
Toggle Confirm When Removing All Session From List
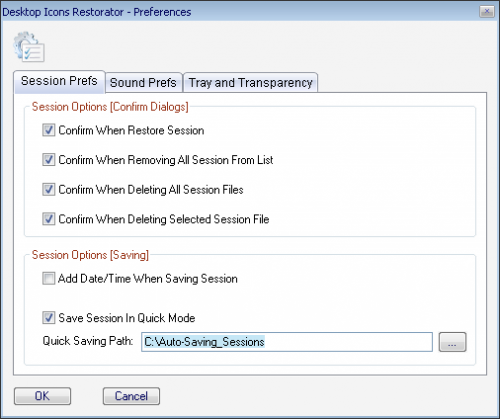point(49,160)
